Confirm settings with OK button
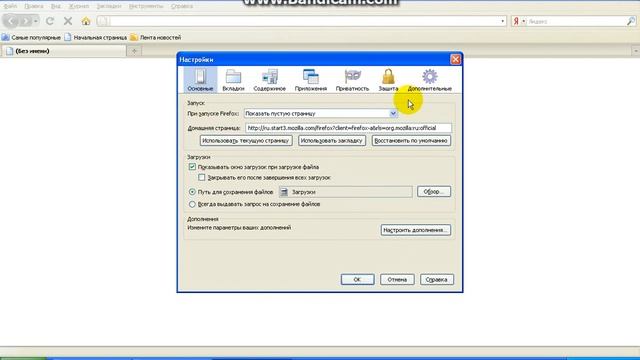The image size is (640, 360). coord(357,279)
